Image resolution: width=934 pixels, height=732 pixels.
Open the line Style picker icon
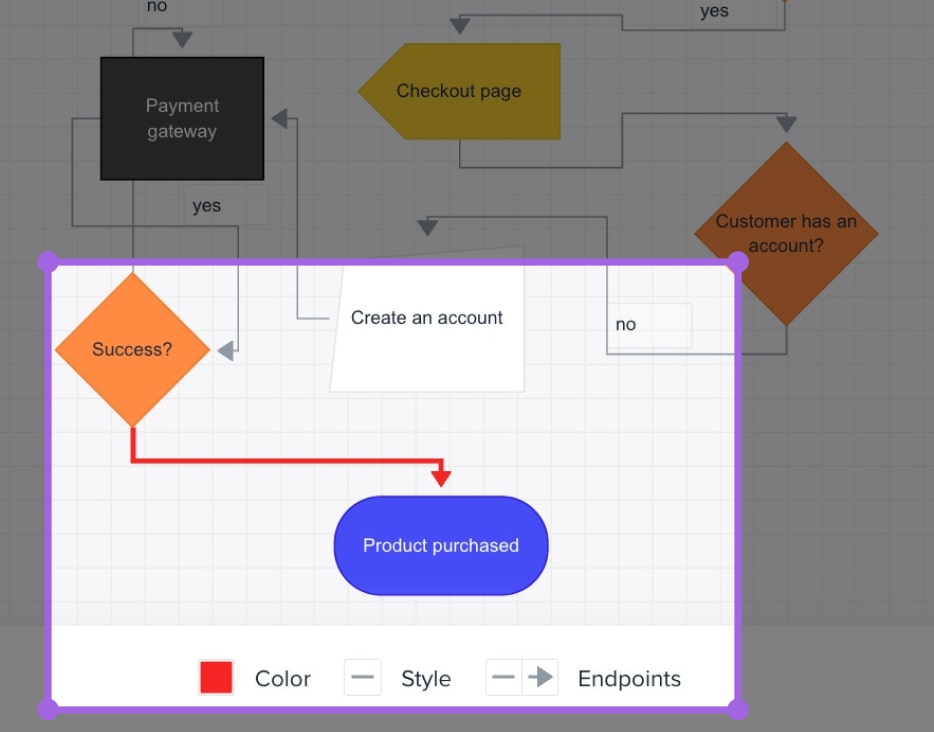click(363, 678)
